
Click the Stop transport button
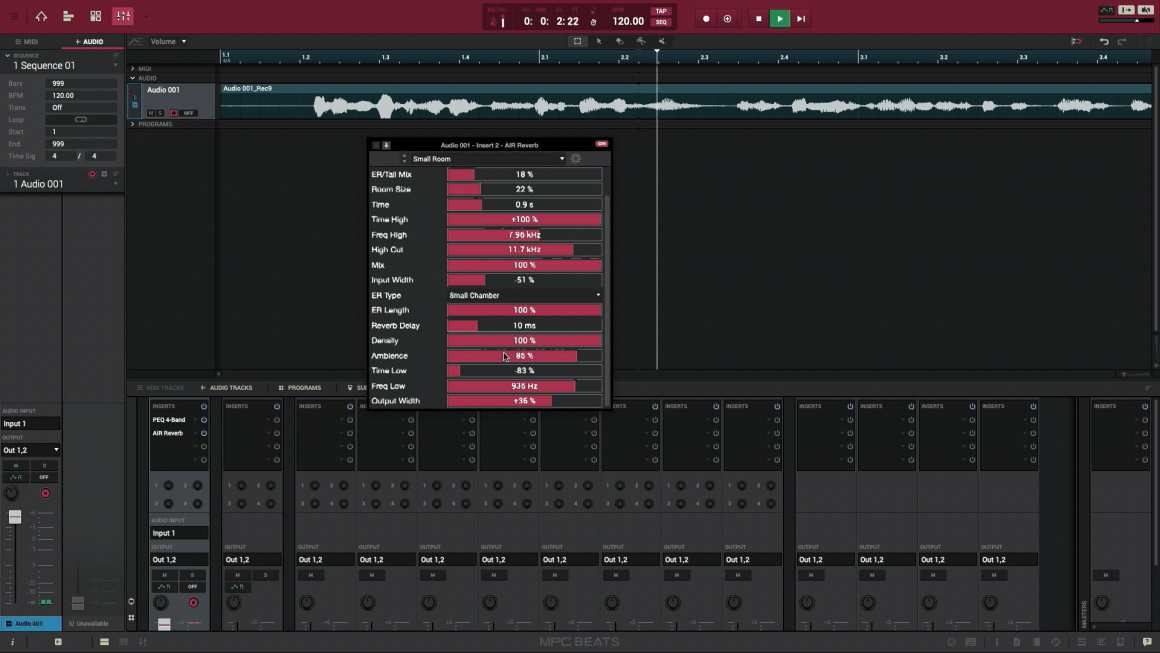point(758,19)
